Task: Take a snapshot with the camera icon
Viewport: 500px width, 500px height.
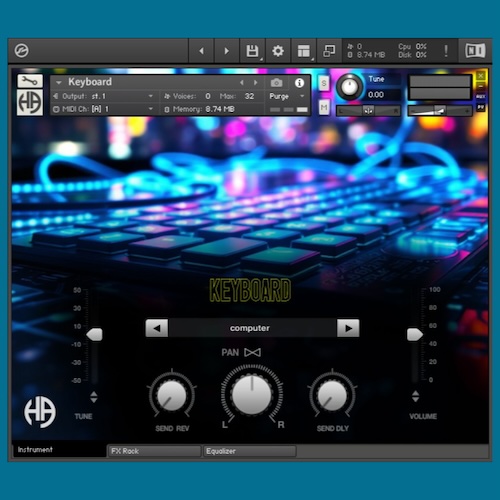Action: pos(276,82)
